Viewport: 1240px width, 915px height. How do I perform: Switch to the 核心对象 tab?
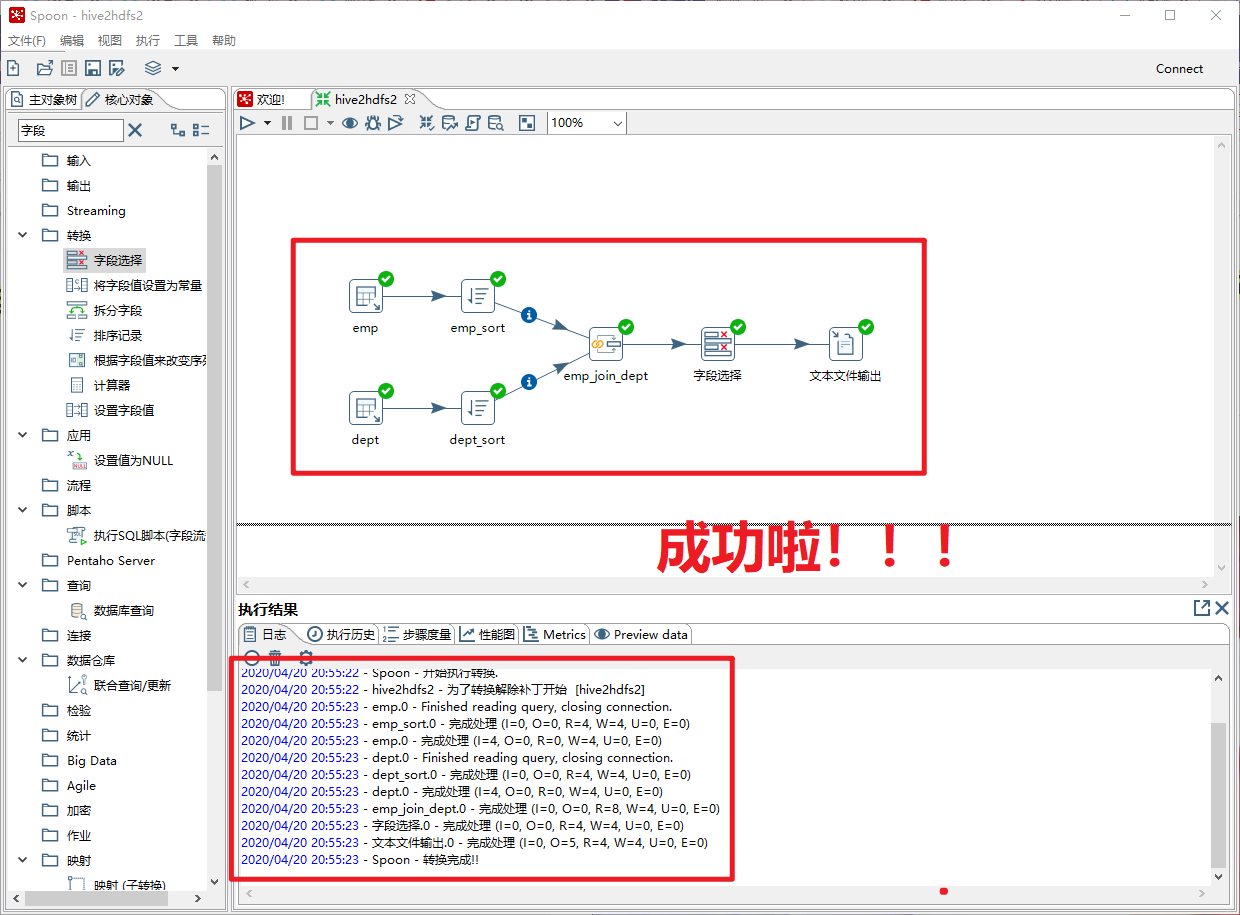(x=120, y=100)
